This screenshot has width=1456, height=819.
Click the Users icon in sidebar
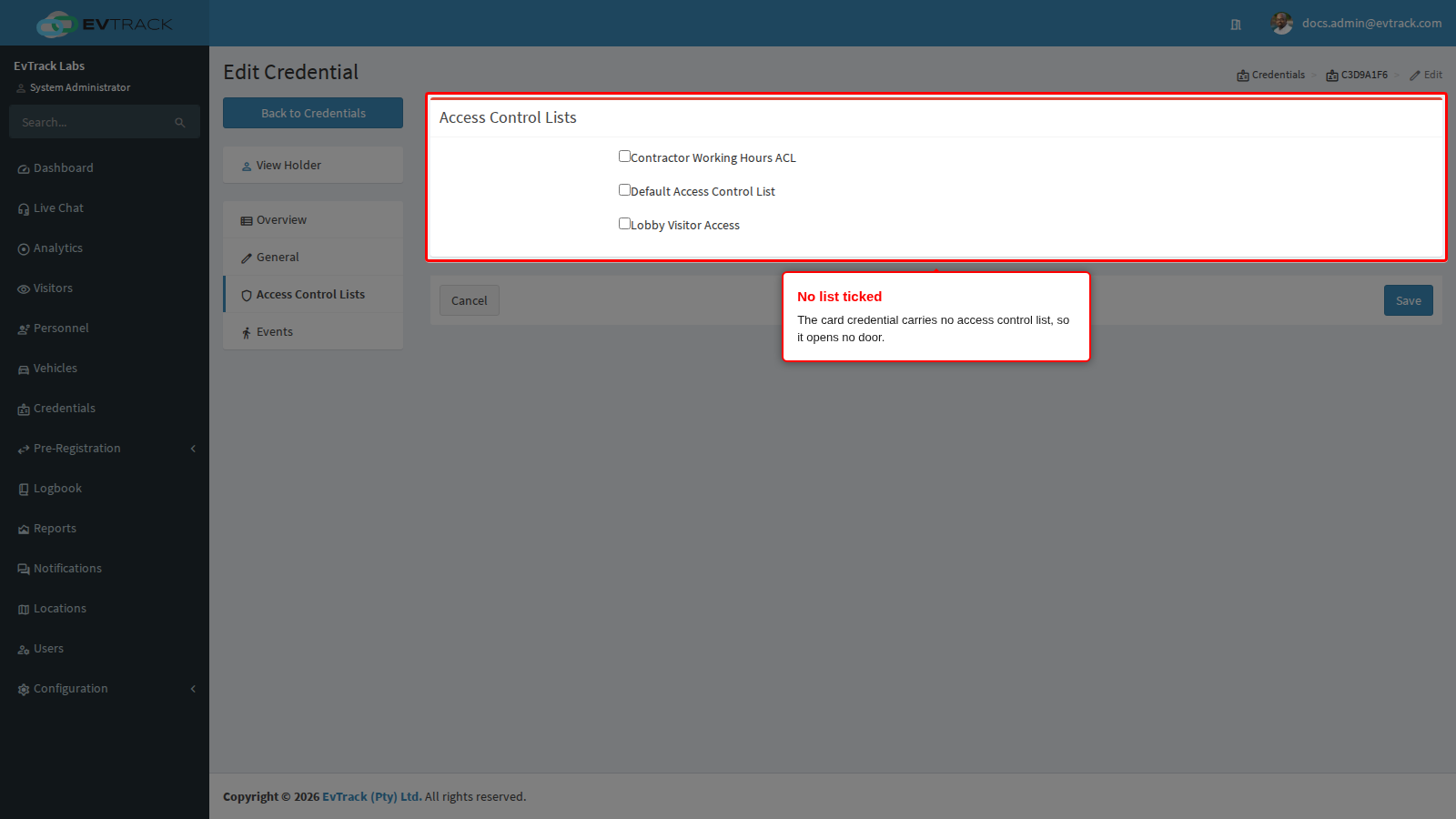pyautogui.click(x=24, y=650)
